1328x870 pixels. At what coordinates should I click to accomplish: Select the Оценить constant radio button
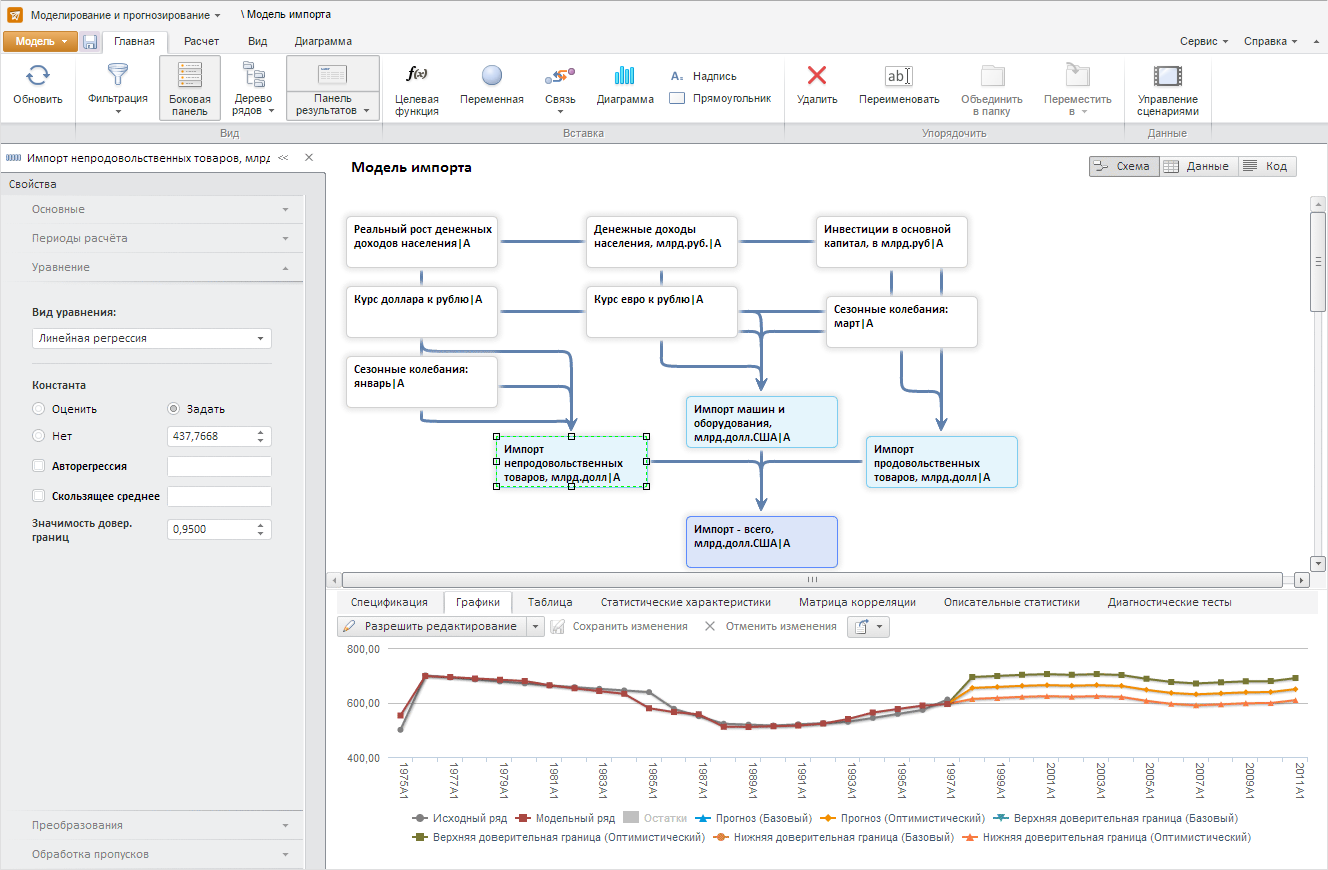(x=39, y=409)
